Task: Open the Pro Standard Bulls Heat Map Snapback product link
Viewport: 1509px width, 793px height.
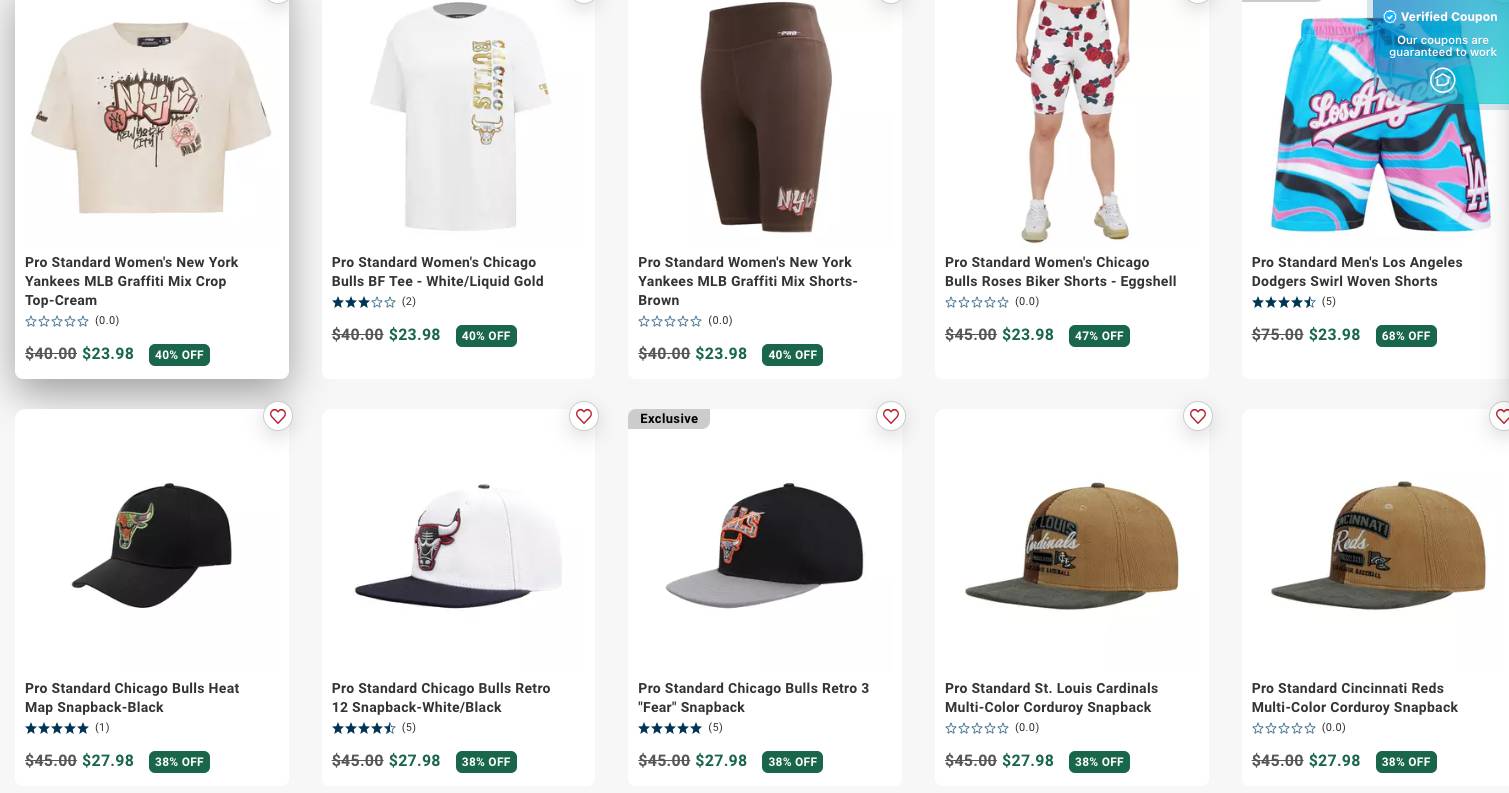Action: (132, 698)
